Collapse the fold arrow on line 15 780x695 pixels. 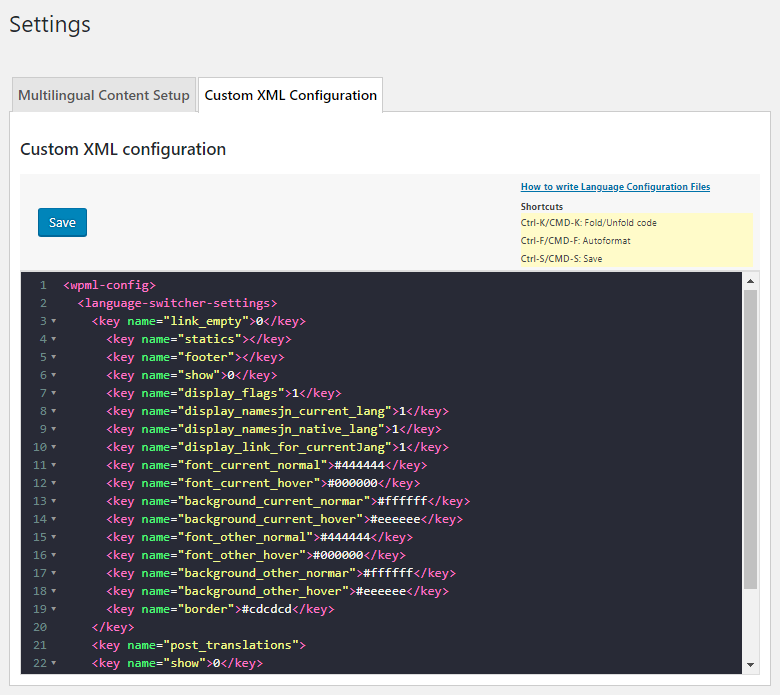click(x=54, y=537)
